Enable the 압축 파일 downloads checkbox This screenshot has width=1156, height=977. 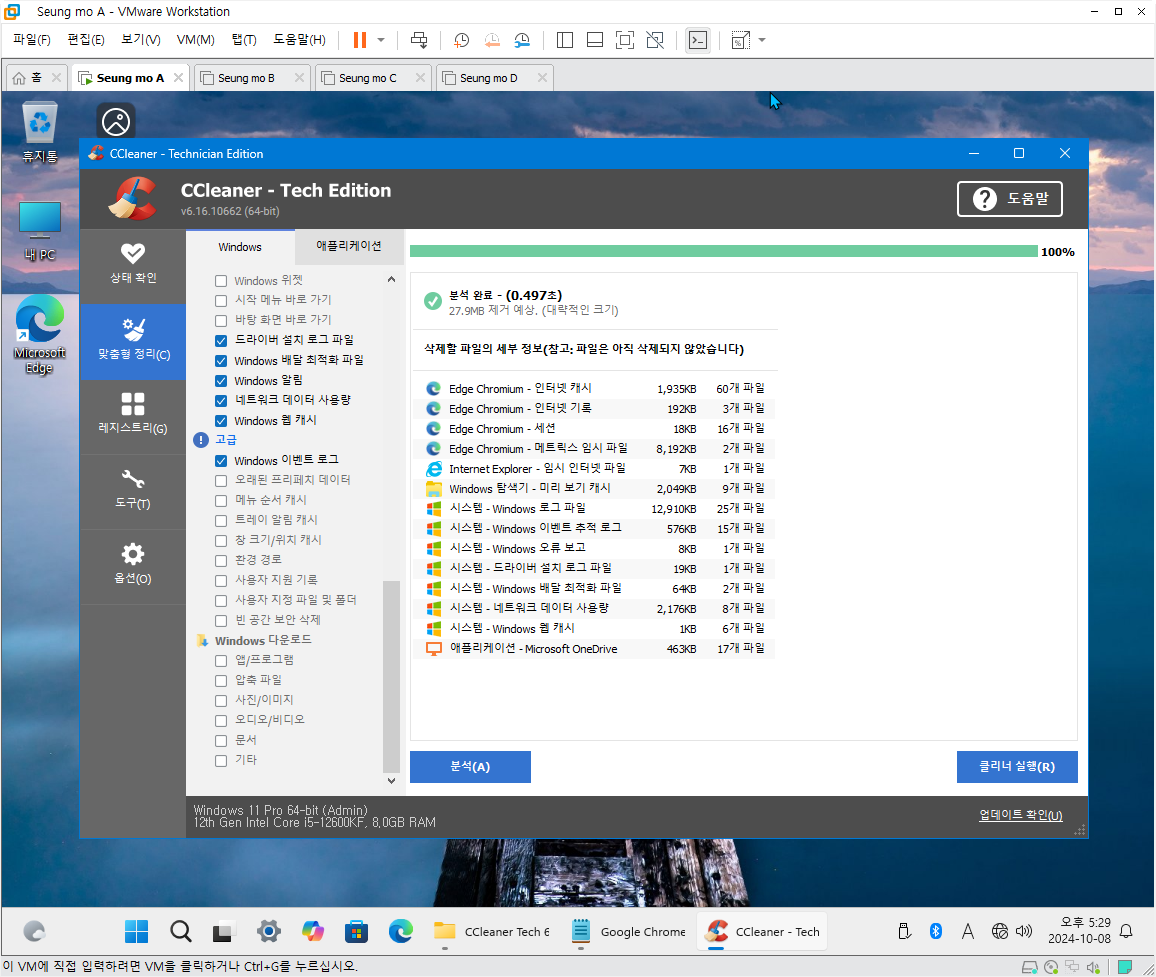pyautogui.click(x=220, y=681)
